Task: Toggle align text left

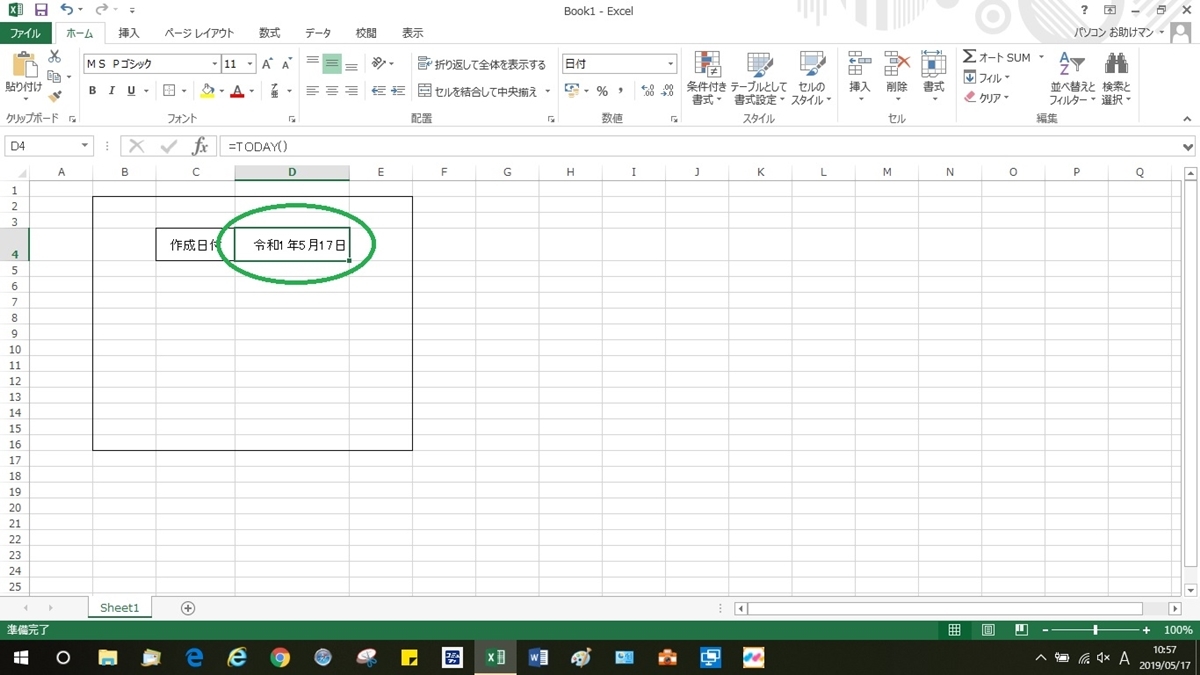Action: [312, 91]
